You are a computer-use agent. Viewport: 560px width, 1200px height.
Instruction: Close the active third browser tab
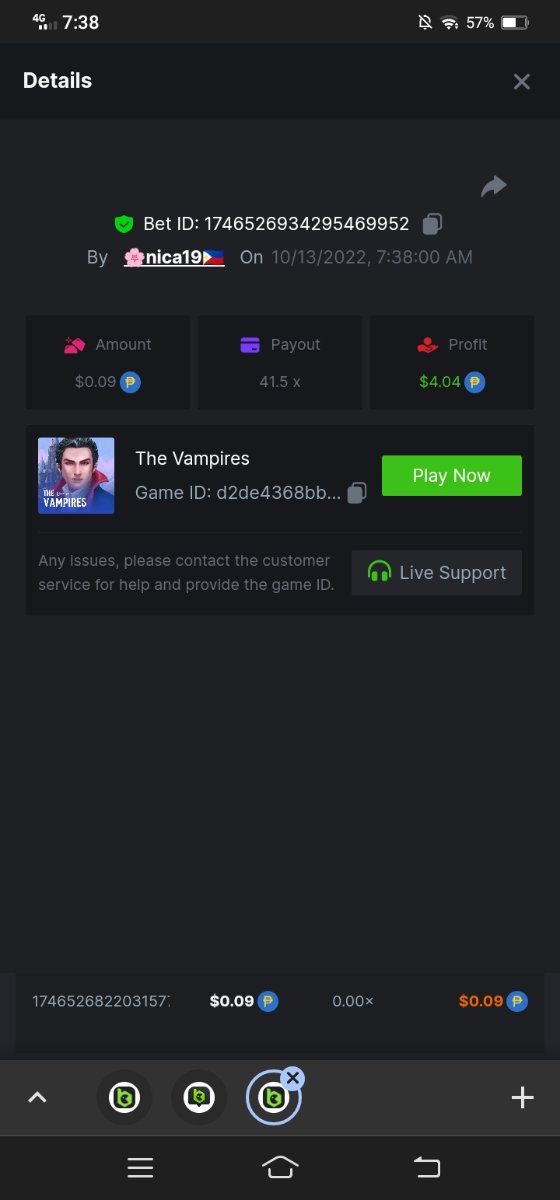pos(292,1078)
